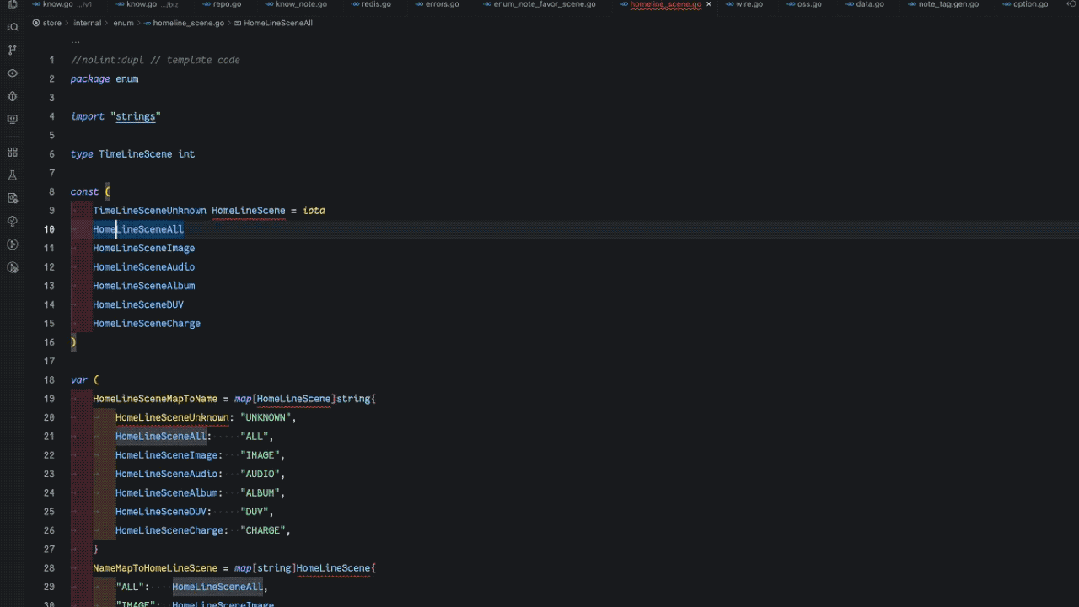Open the Run and Debug bug icon
1079x607 pixels.
(x=12, y=96)
